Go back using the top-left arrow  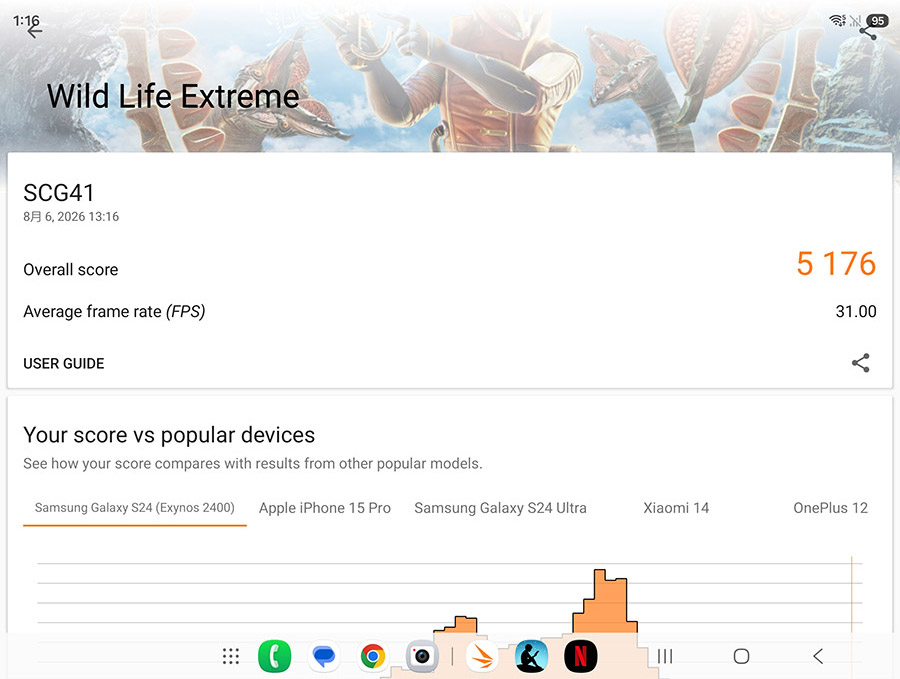[34, 31]
